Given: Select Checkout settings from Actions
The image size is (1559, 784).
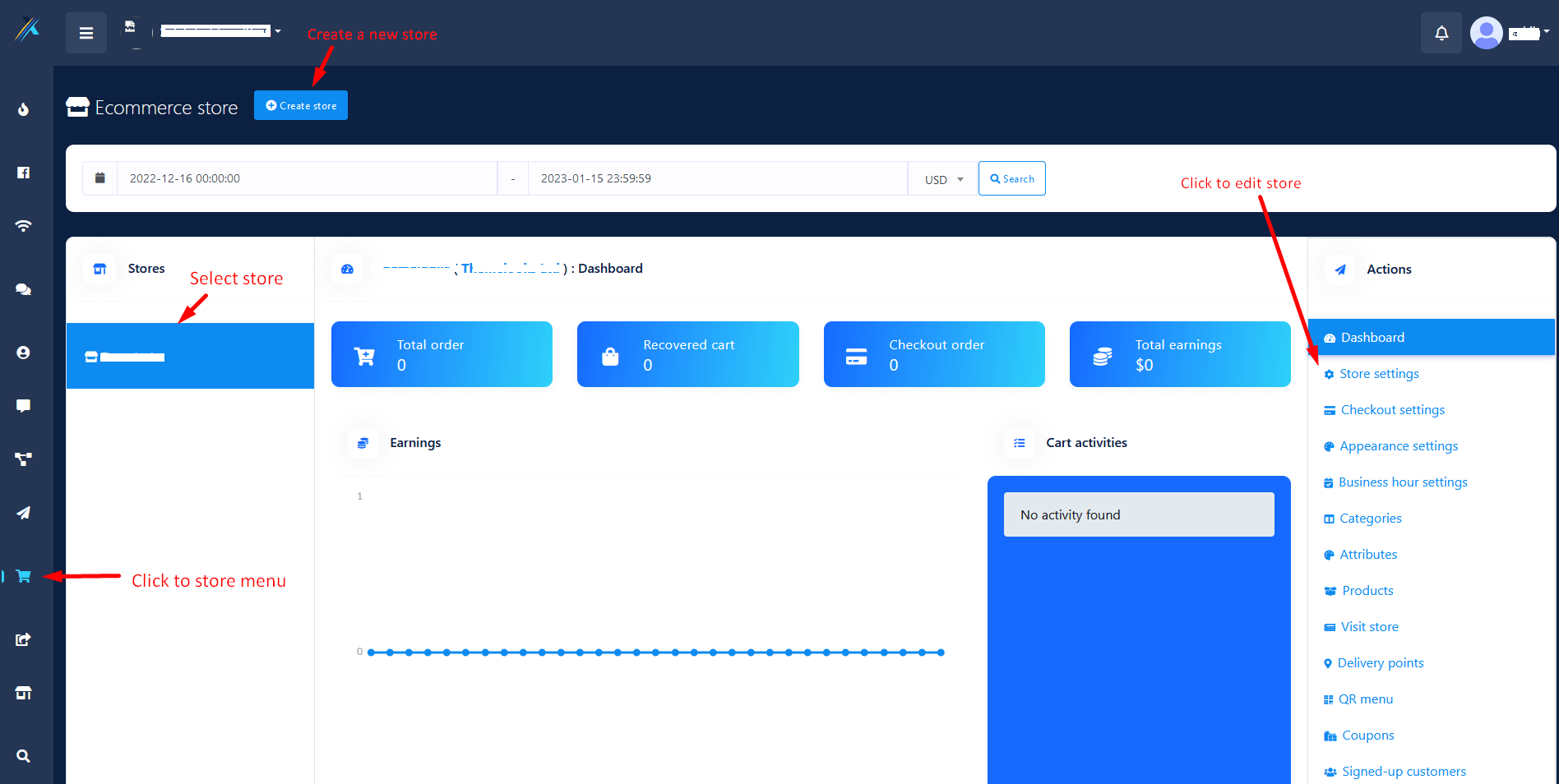Looking at the screenshot, I should pos(1392,410).
